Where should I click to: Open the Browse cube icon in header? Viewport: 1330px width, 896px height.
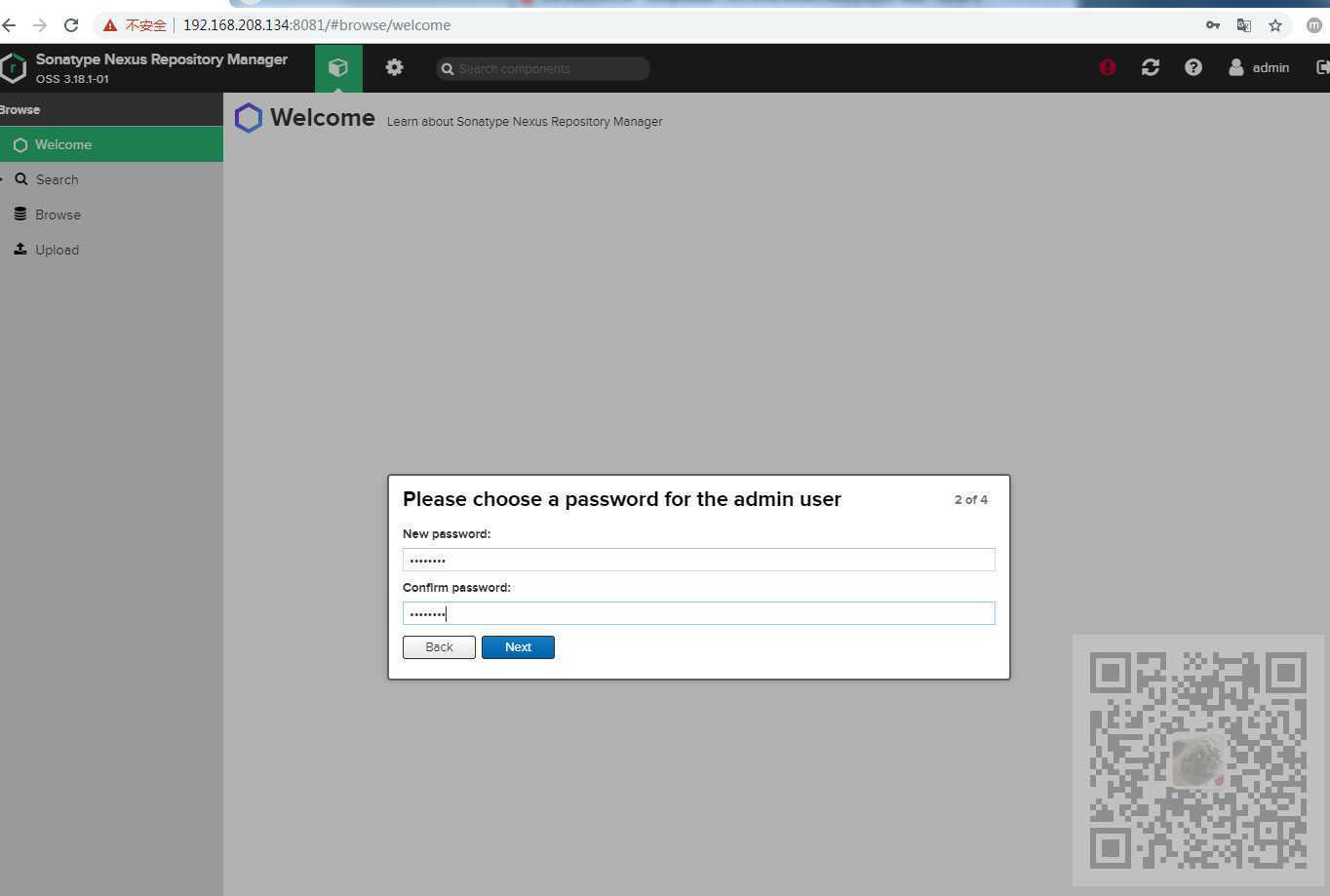pos(338,67)
